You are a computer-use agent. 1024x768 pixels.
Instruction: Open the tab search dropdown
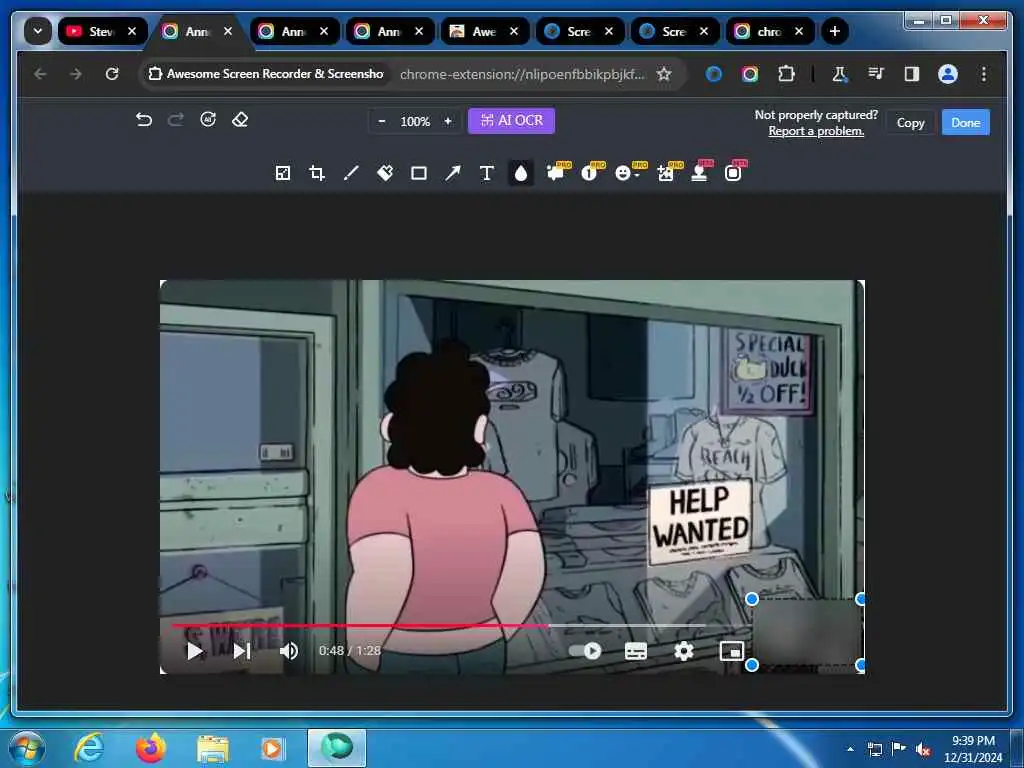tap(38, 31)
